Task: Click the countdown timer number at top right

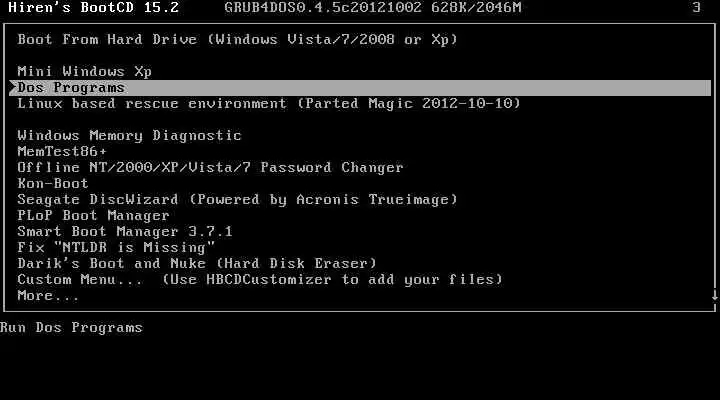Action: [697, 7]
